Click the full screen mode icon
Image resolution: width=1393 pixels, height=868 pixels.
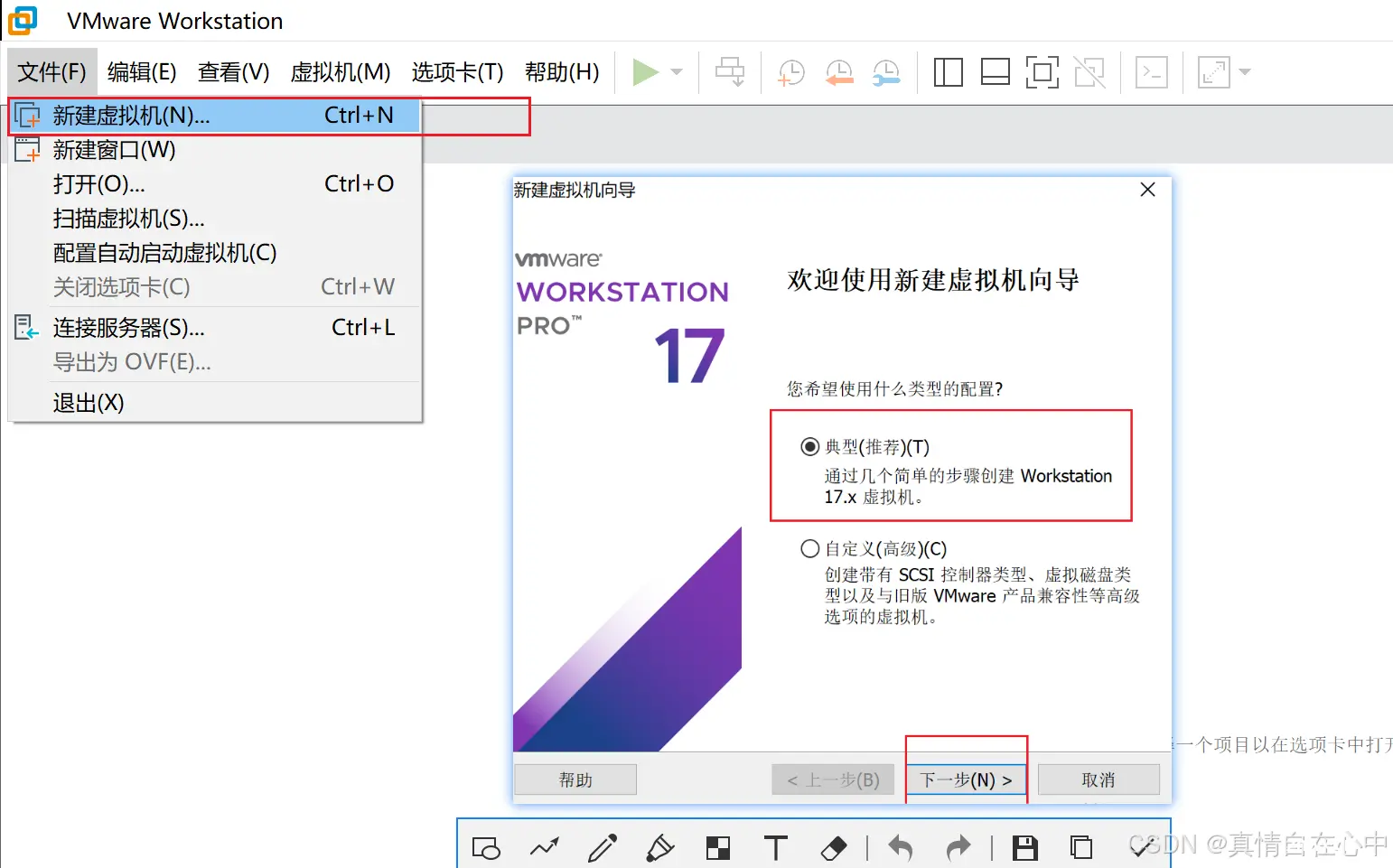tap(1042, 72)
